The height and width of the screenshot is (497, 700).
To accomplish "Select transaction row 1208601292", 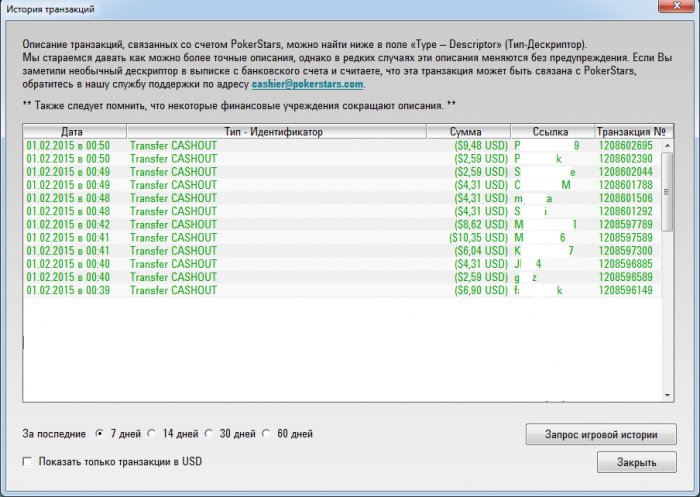I will pos(342,211).
